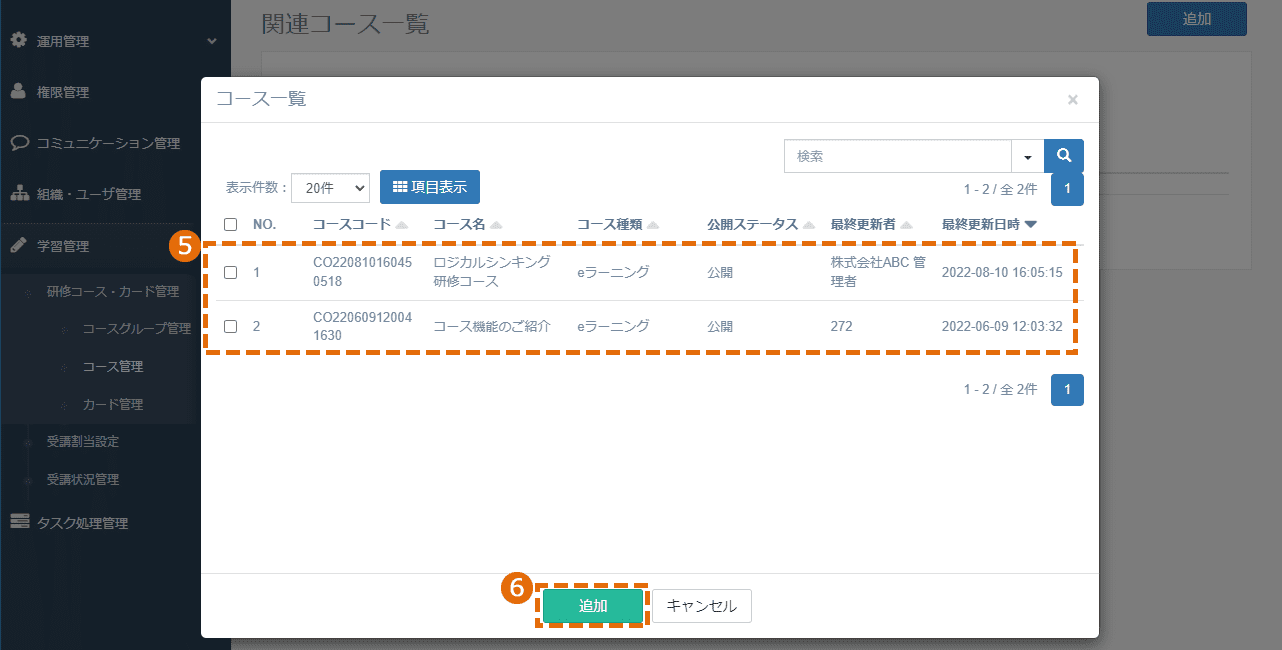Screen dimensions: 1282x650
Task: Sort by 最終更新日時 column header
Action: [x=989, y=225]
